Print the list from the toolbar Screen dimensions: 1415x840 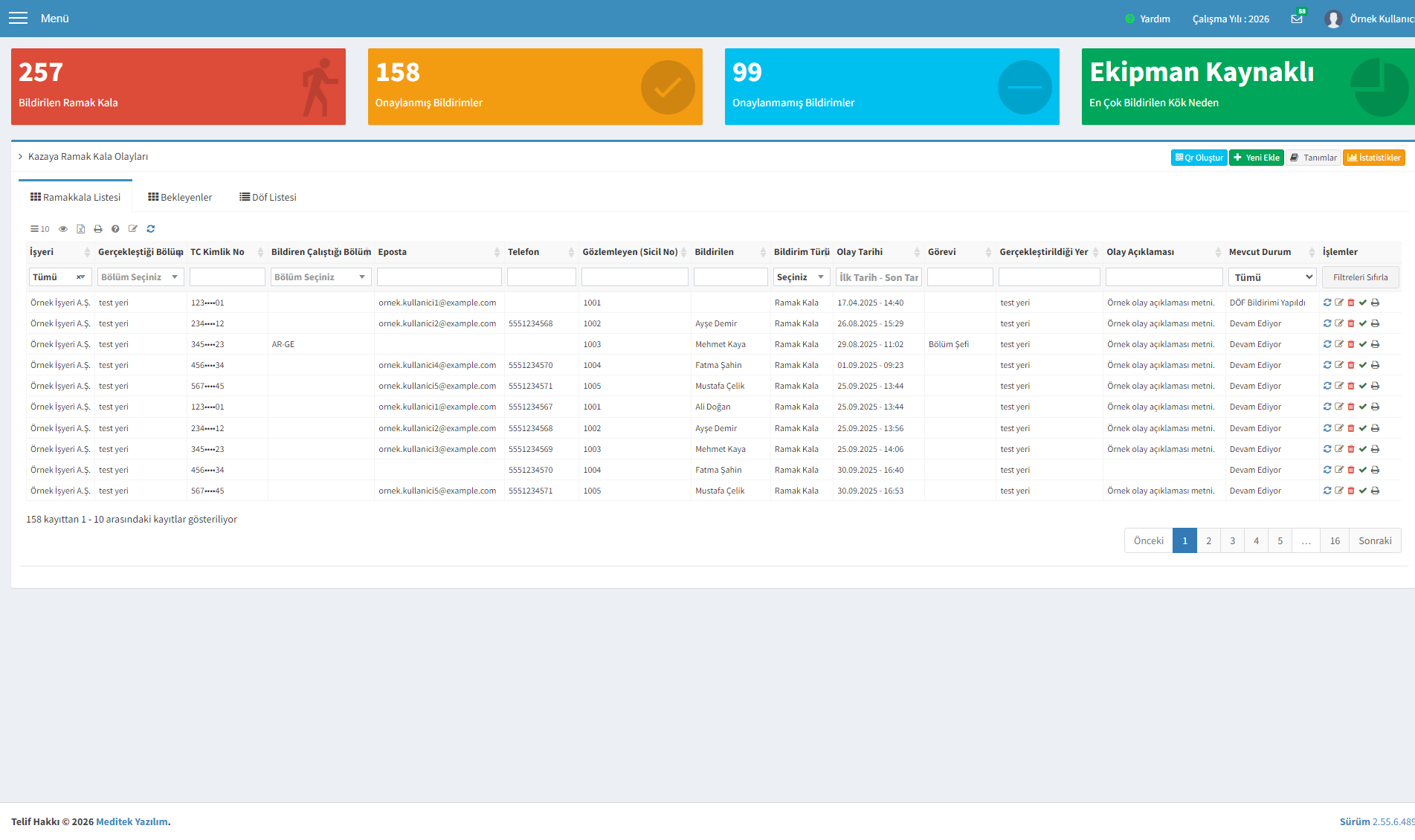97,229
